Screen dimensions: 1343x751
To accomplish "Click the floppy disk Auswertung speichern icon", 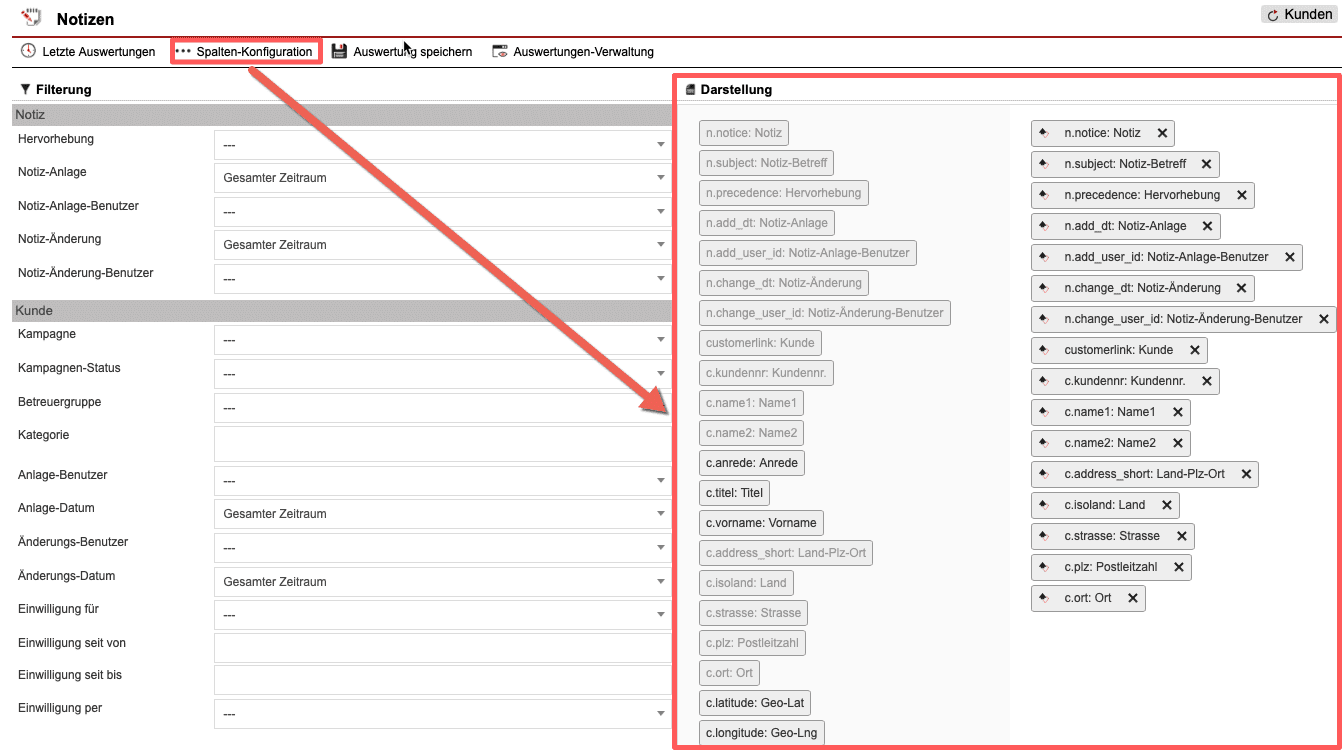I will [339, 51].
